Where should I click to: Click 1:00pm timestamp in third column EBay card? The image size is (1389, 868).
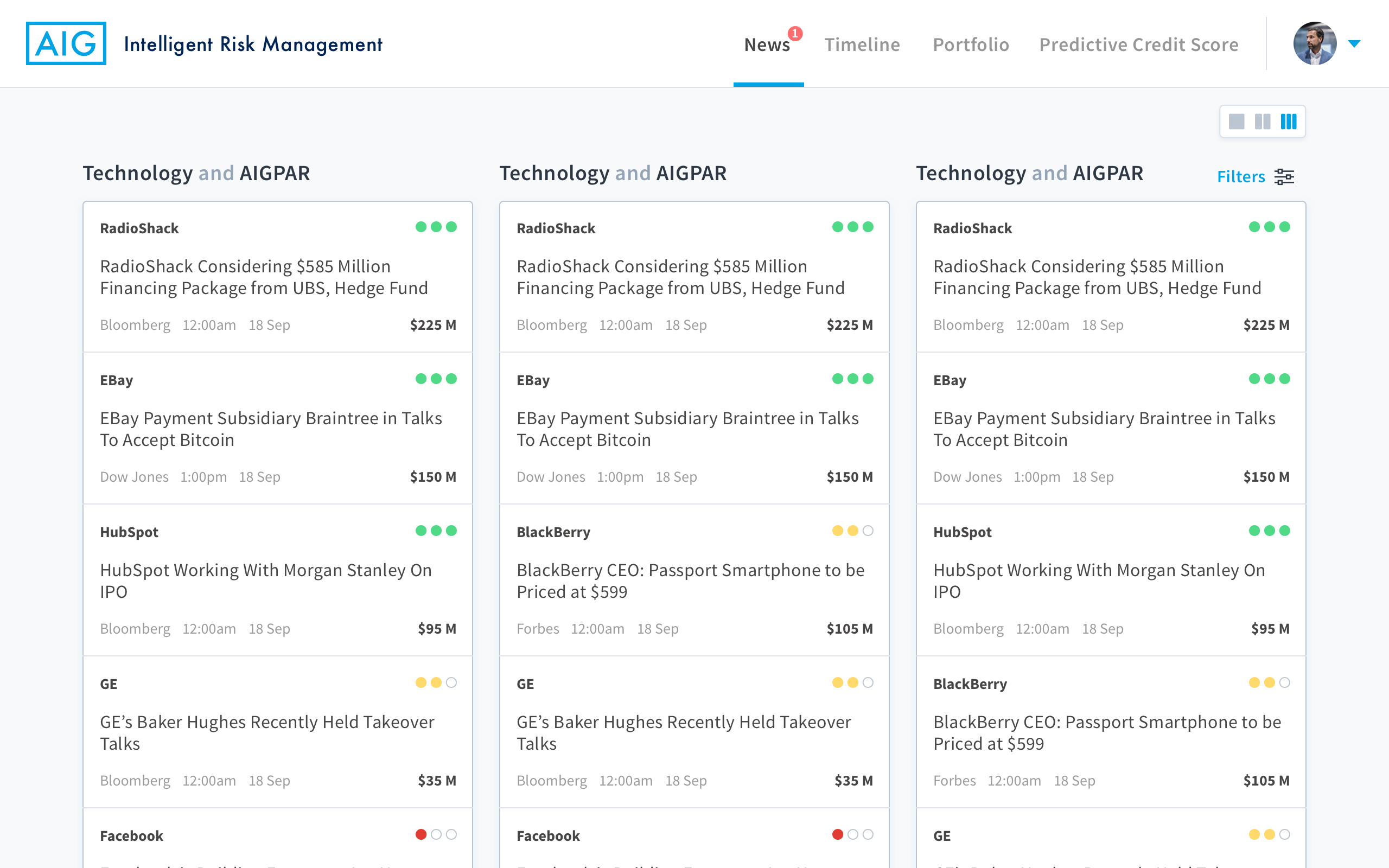point(1036,477)
